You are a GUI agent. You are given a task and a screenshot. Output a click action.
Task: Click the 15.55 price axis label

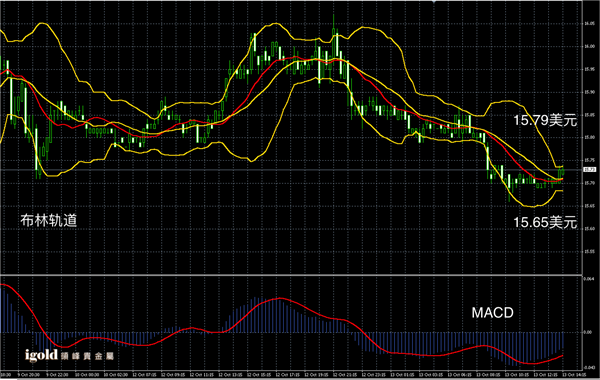[589, 251]
